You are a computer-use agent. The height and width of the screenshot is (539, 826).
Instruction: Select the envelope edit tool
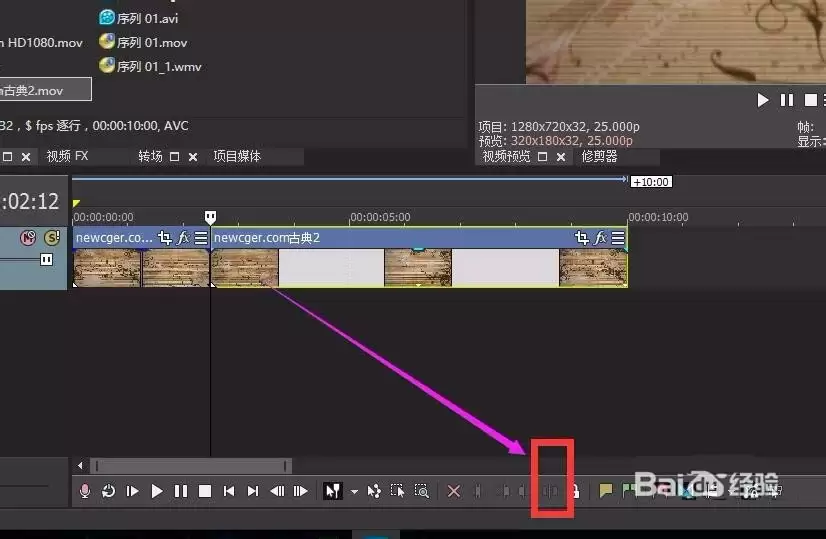click(x=374, y=491)
